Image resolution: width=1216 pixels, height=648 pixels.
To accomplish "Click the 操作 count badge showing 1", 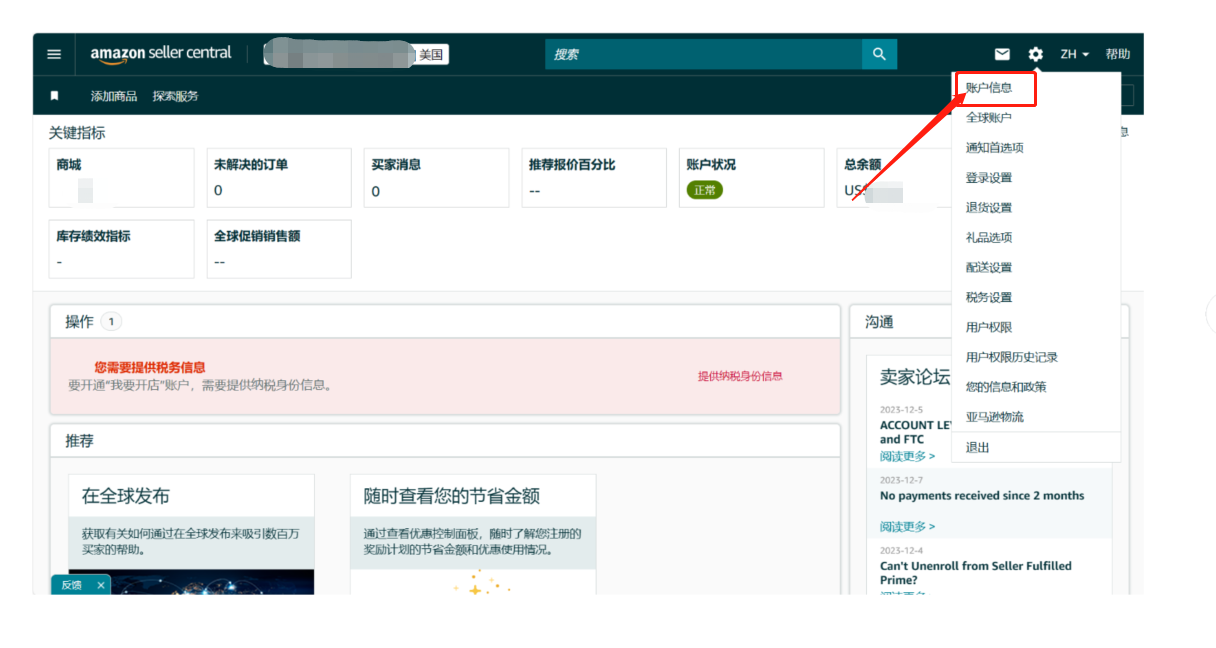I will 111,322.
